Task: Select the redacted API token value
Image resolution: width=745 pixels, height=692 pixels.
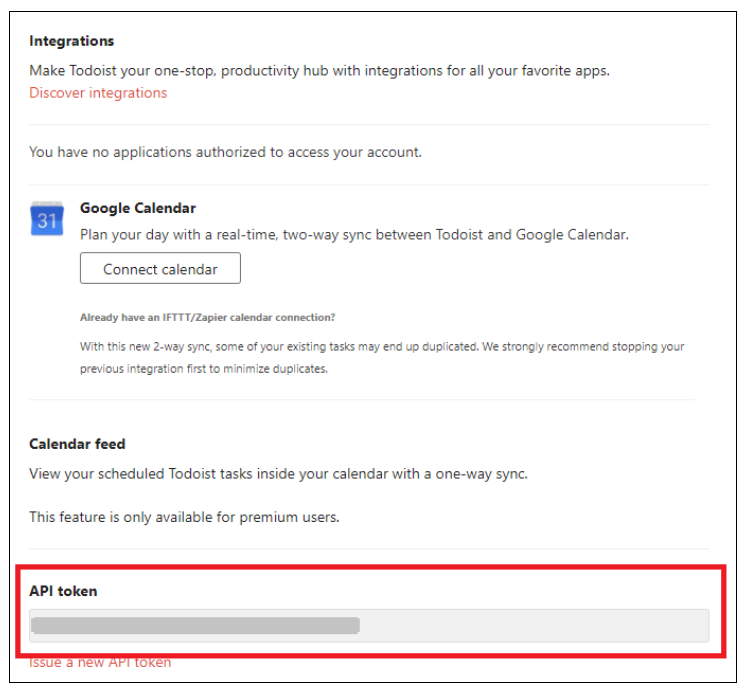Action: (195, 625)
